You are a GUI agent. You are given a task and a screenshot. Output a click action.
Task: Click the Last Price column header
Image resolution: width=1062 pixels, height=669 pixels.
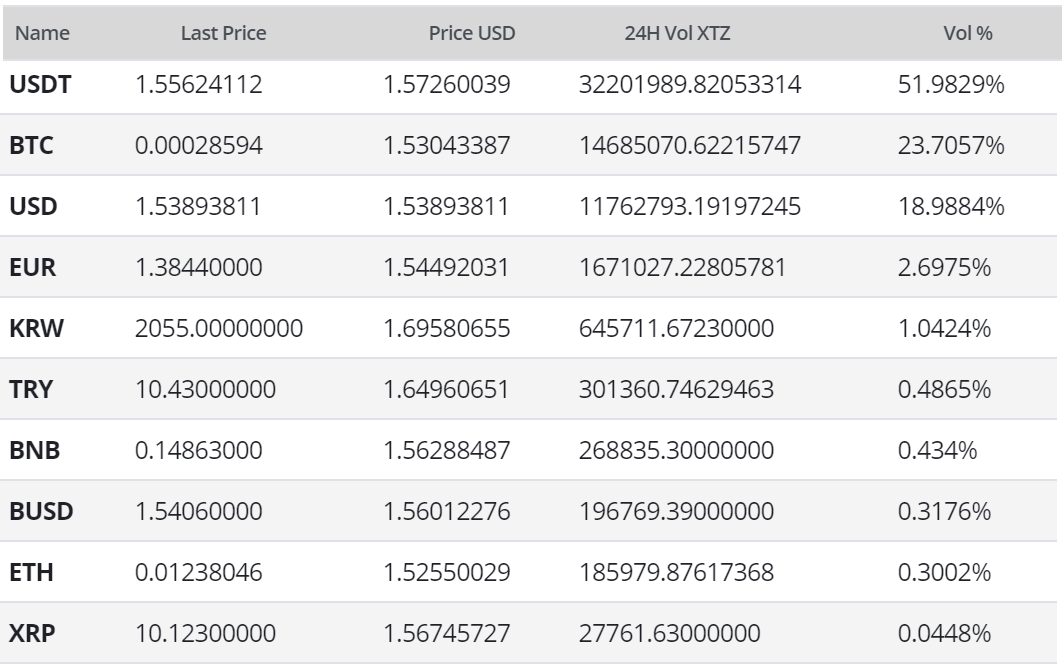click(x=224, y=33)
